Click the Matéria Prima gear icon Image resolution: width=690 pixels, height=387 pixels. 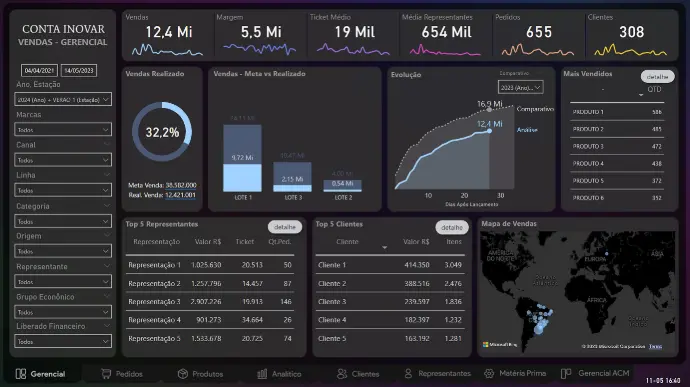489,373
